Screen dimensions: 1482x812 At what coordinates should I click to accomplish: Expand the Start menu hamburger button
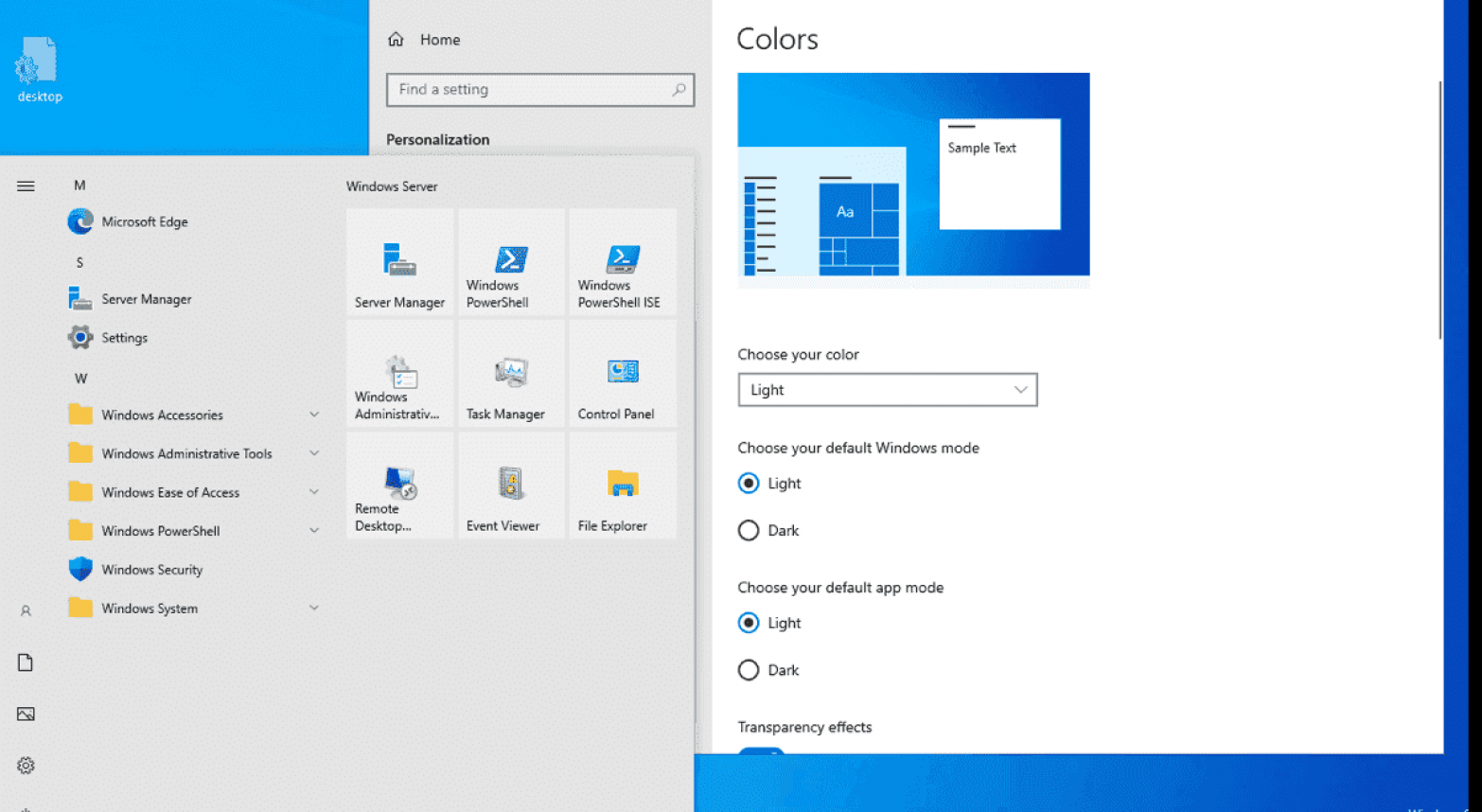26,186
